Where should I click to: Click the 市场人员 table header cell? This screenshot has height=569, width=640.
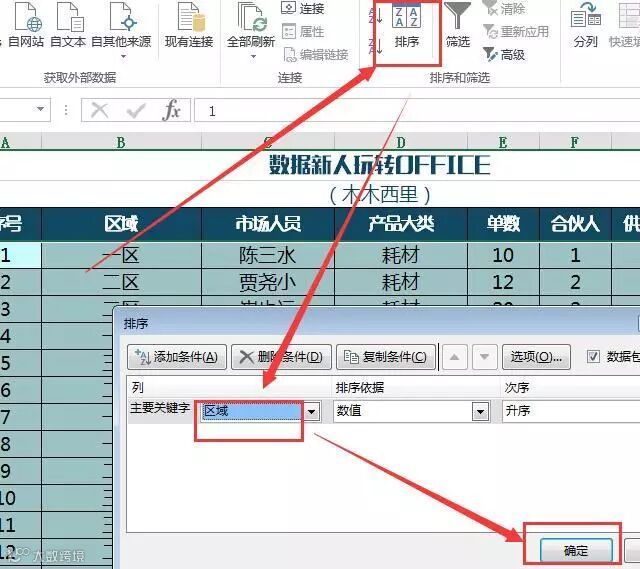268,224
